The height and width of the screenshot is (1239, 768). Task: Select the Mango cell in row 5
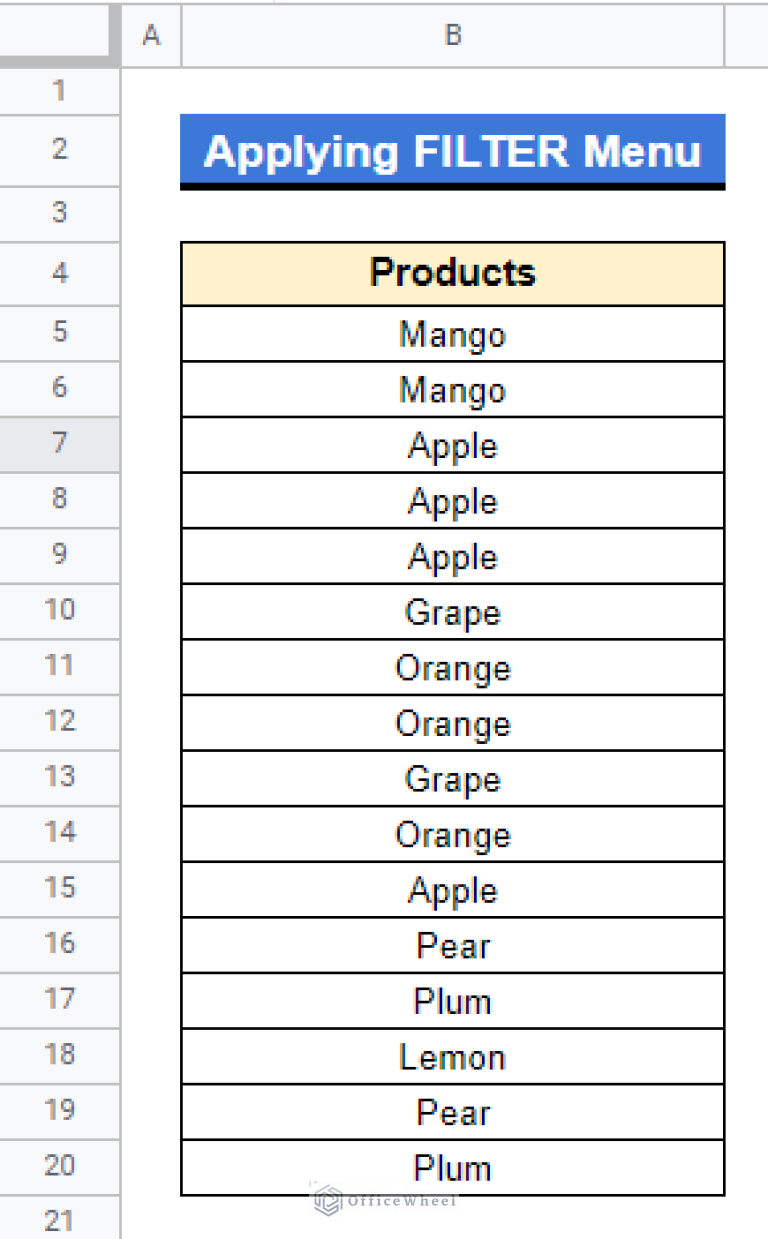pos(452,334)
